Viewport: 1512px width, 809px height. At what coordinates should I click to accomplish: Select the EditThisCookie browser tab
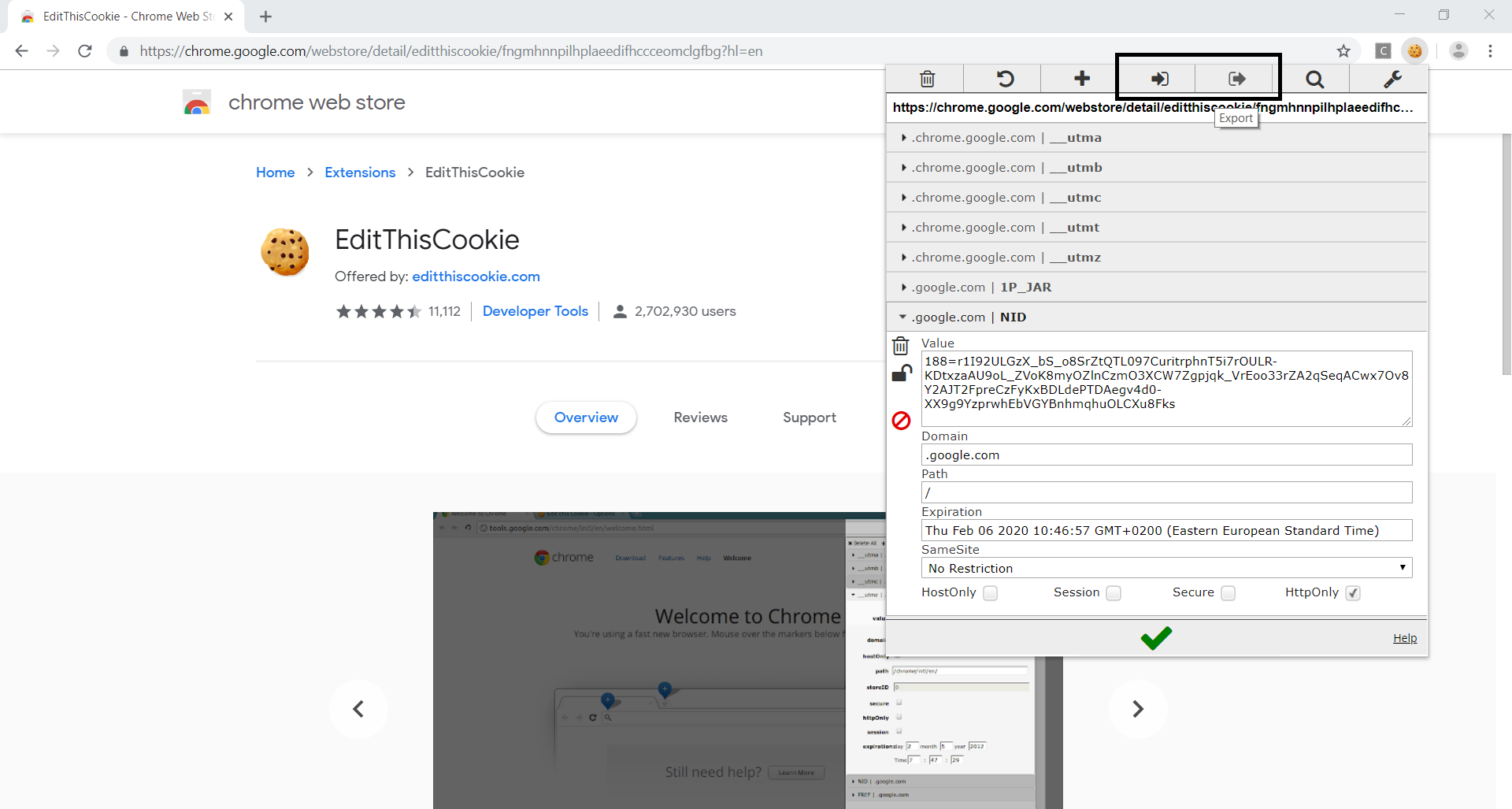click(126, 17)
